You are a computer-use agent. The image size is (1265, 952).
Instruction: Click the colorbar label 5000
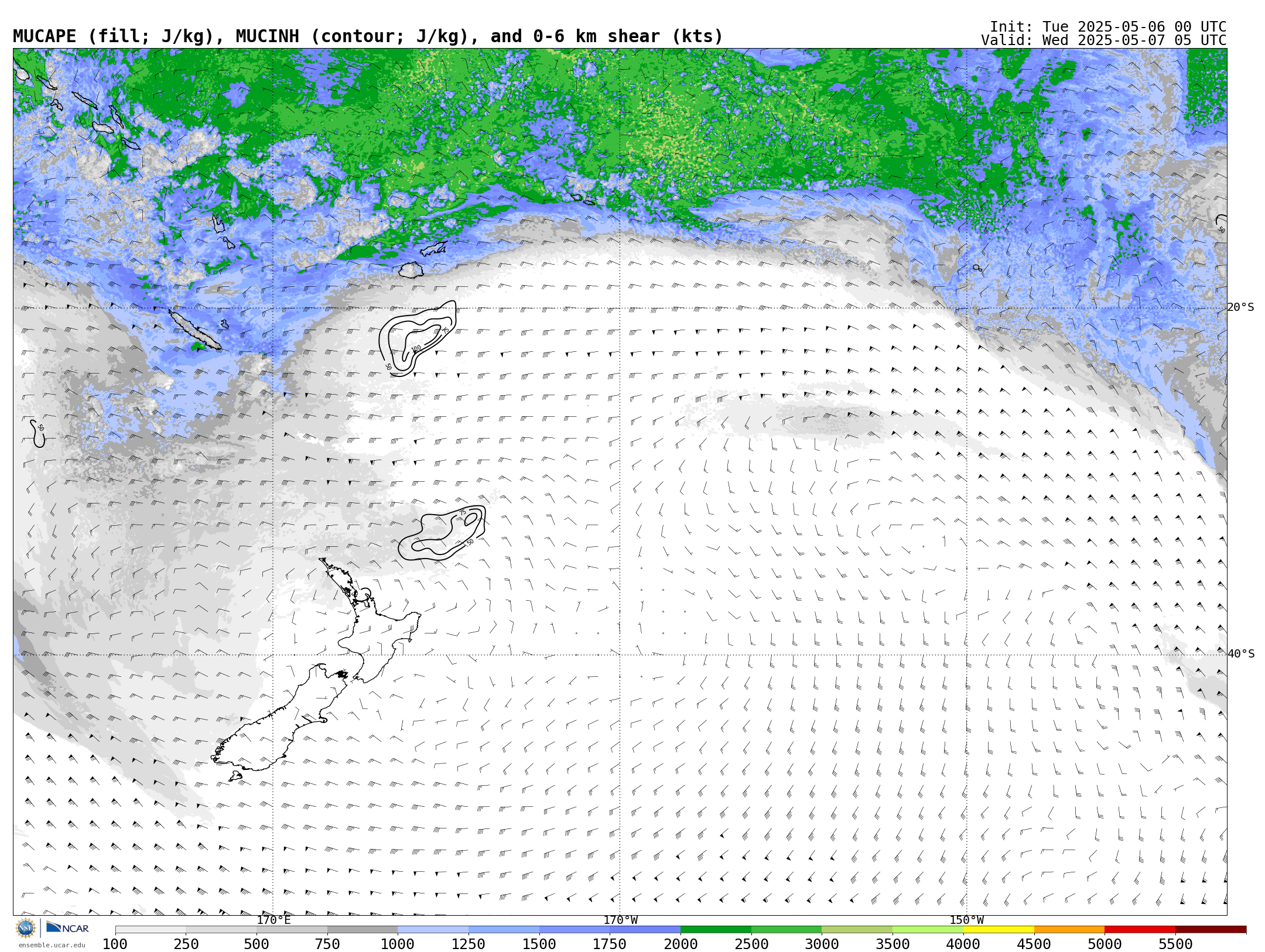point(1105,944)
